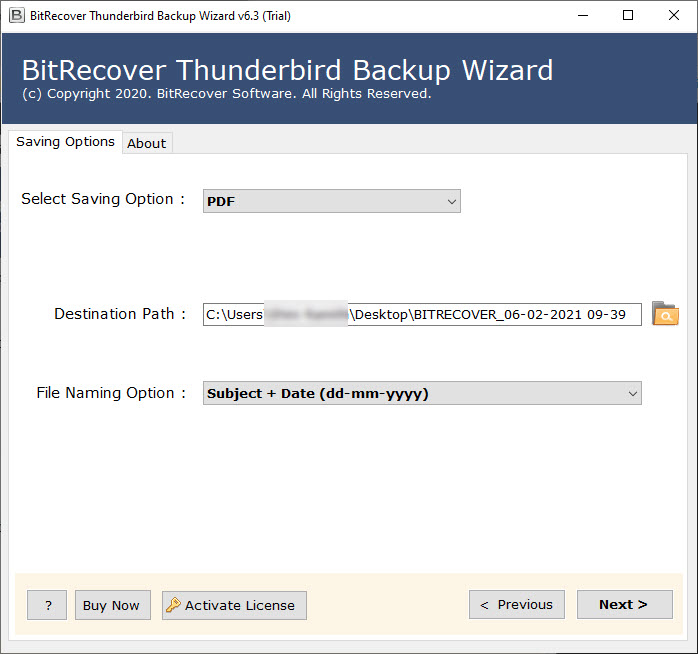Click the Buy Now button

(x=111, y=605)
